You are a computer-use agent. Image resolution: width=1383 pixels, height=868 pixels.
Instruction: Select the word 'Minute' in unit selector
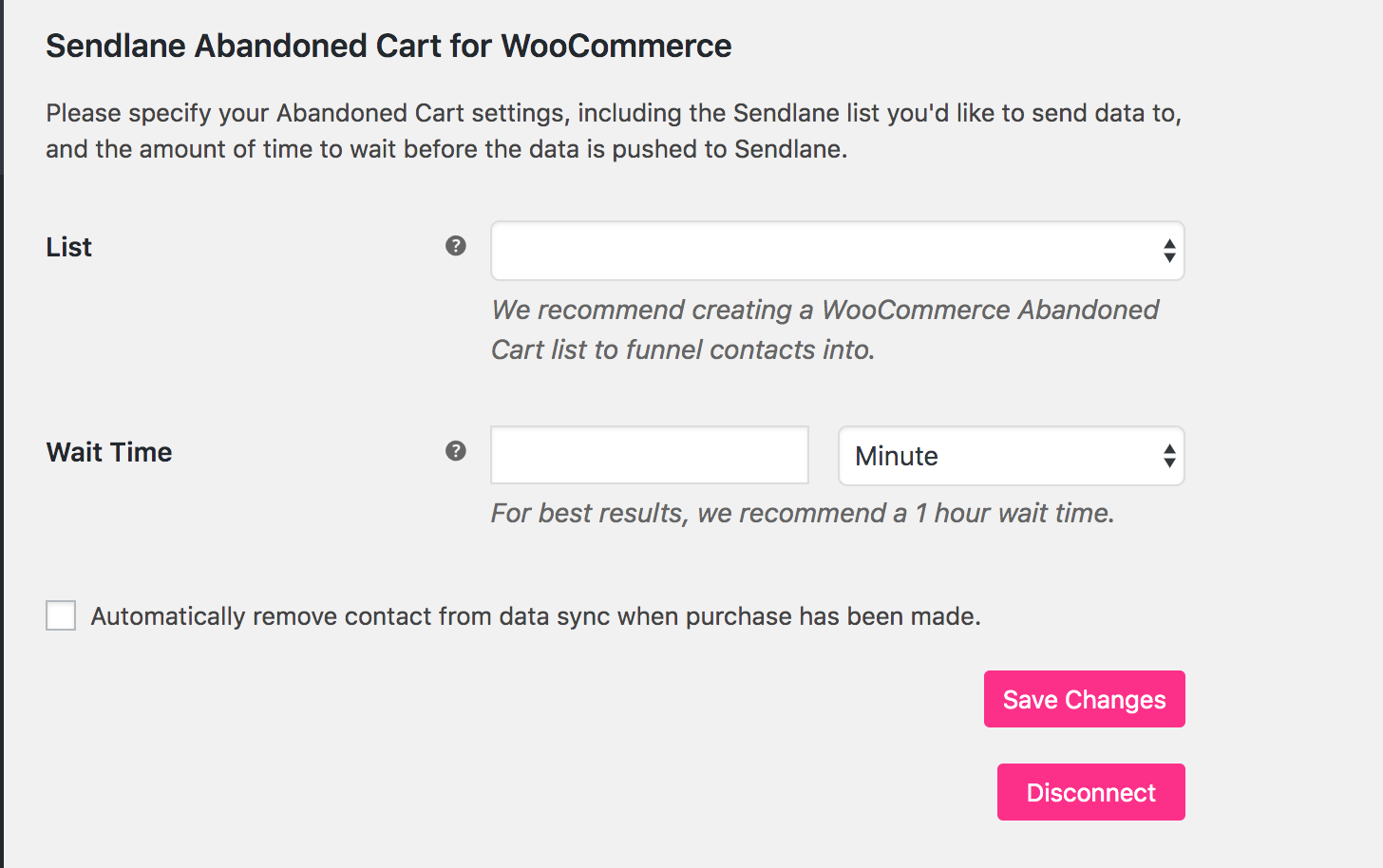[897, 456]
